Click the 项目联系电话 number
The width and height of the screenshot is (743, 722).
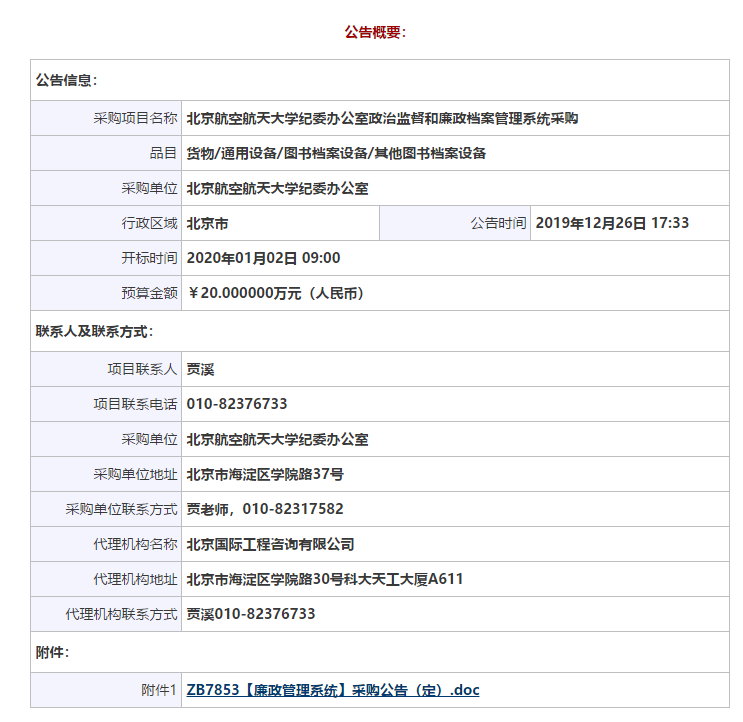tap(237, 404)
